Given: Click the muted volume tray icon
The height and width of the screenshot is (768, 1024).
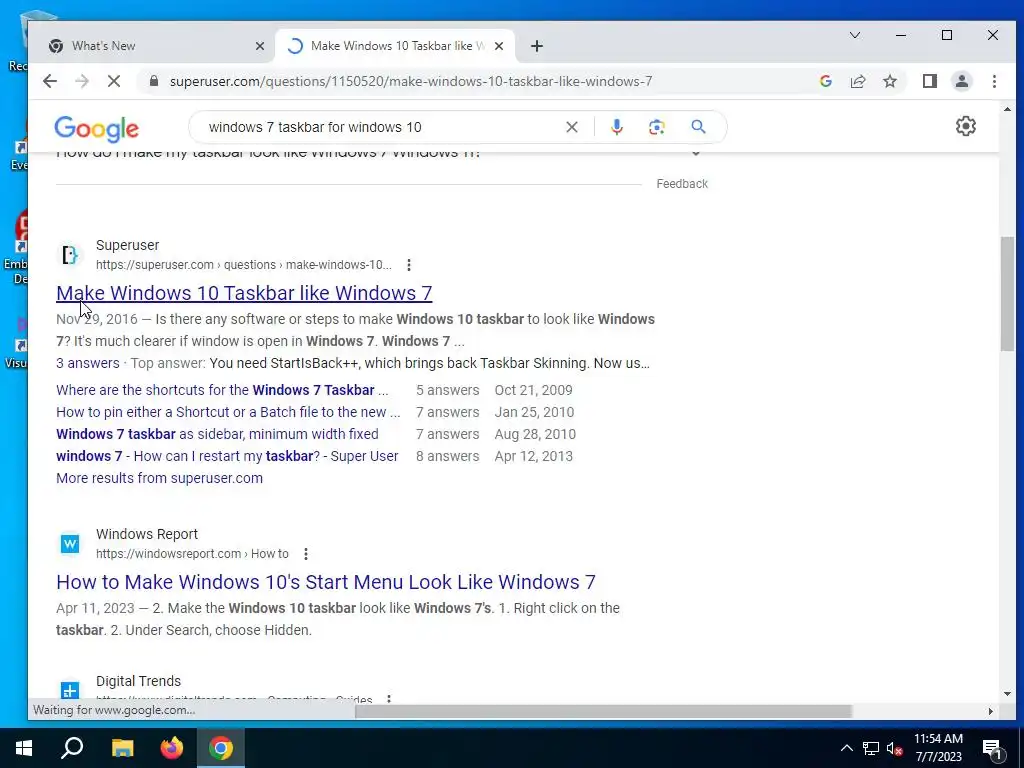Looking at the screenshot, I should (x=894, y=748).
